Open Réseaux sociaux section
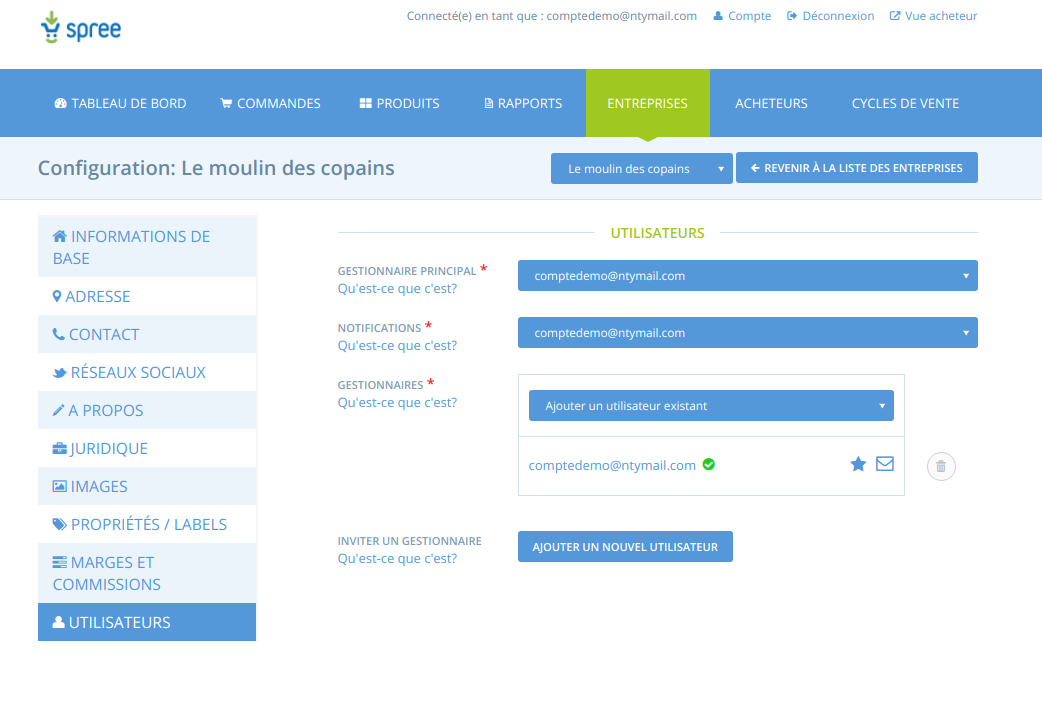The width and height of the screenshot is (1042, 720). 147,372
